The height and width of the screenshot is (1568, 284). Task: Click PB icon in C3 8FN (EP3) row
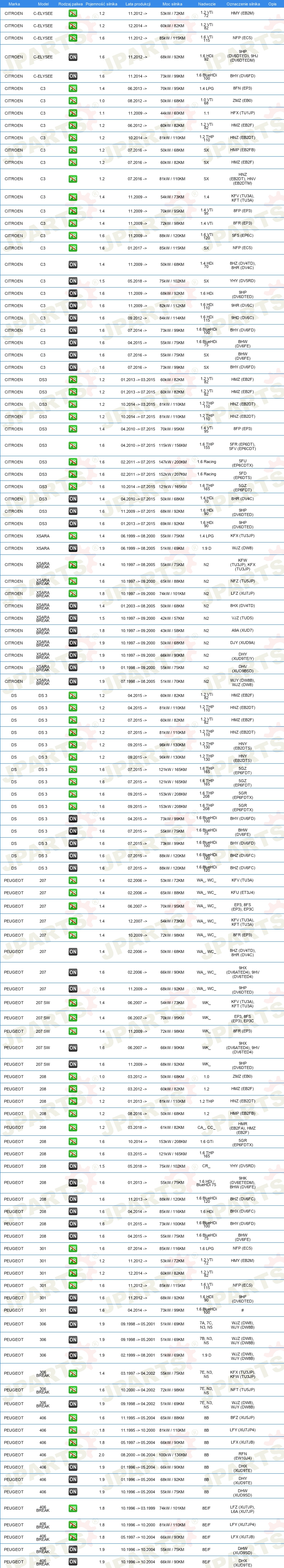point(73,89)
